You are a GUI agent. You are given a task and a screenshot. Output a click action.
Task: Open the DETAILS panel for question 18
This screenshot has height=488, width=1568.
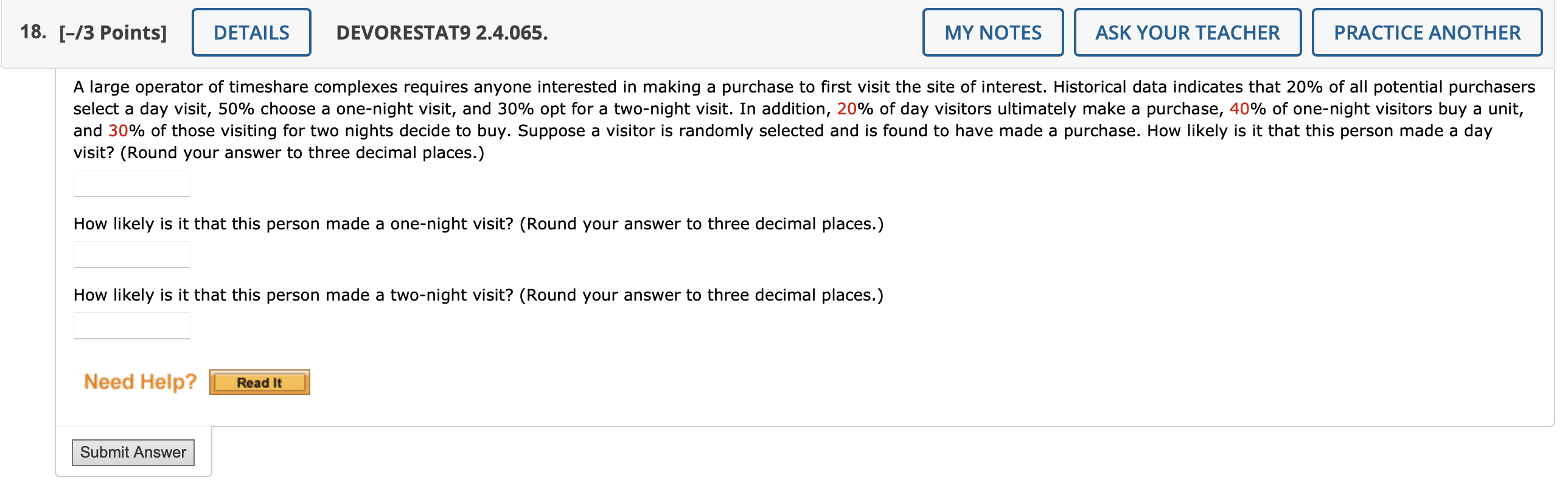click(x=251, y=32)
